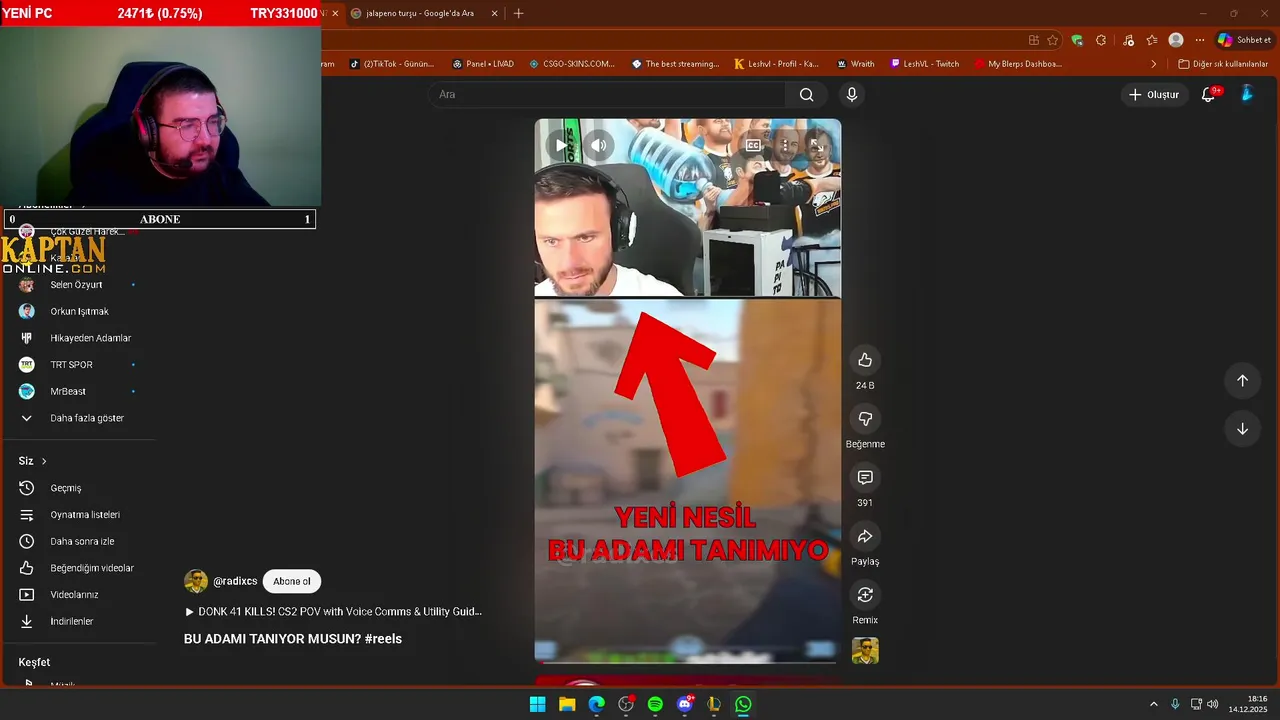Open the @radixcs channel link

235,581
